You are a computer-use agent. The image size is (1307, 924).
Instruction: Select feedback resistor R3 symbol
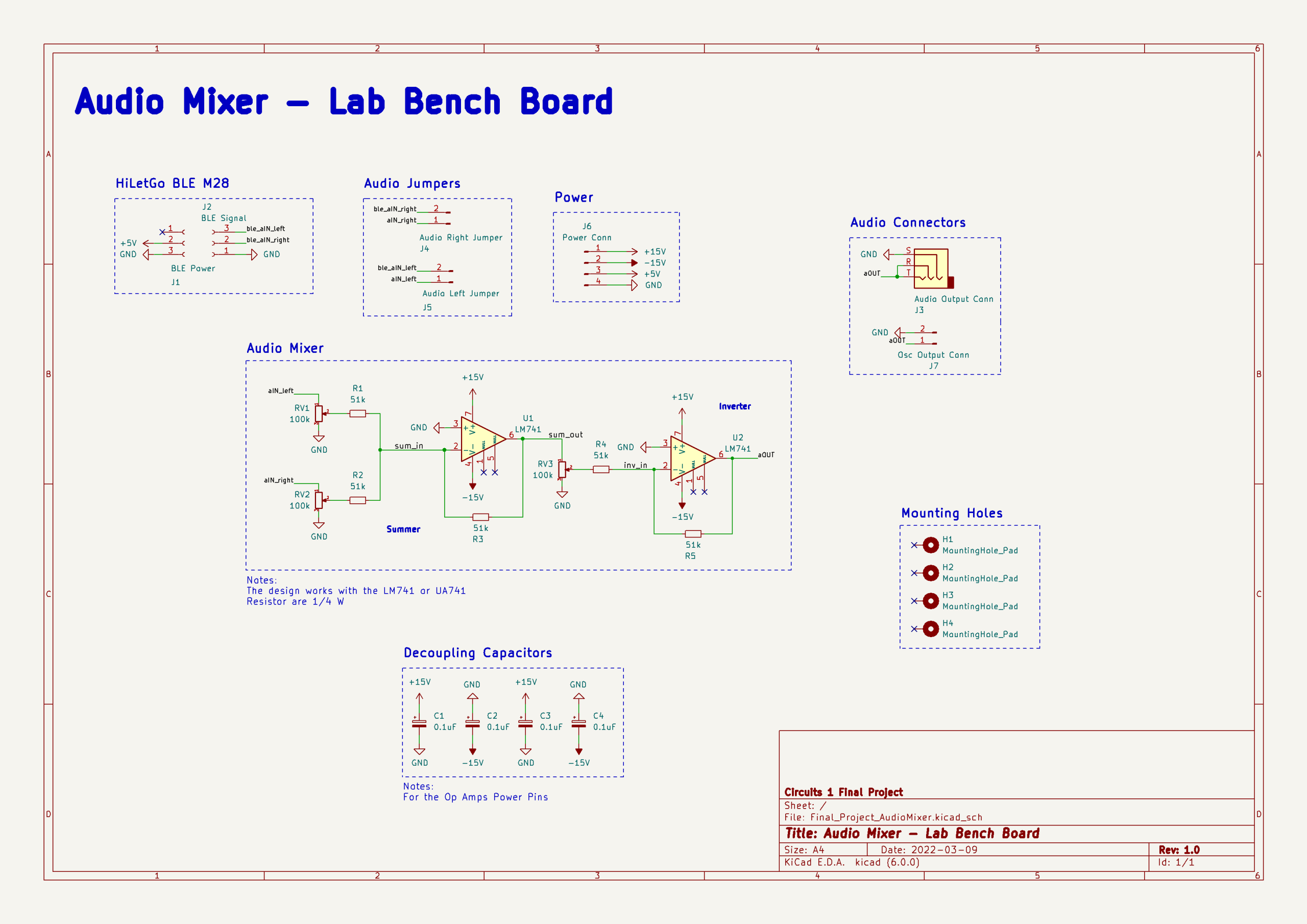point(480,517)
